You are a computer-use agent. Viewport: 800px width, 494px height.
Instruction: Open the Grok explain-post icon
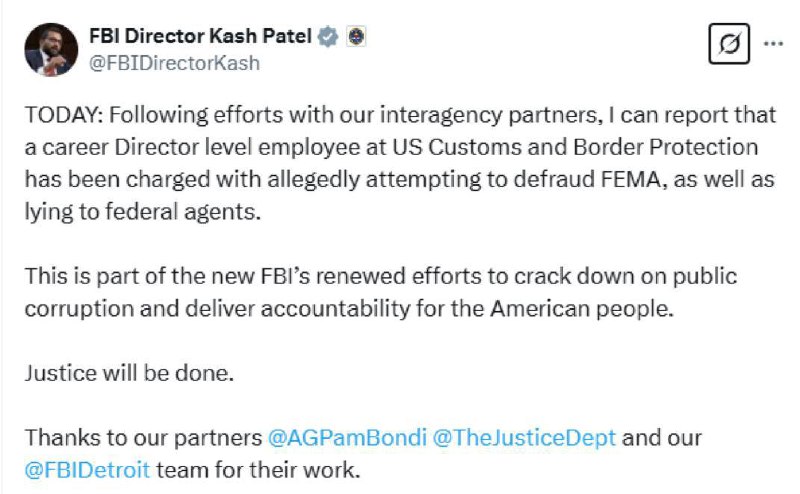729,44
